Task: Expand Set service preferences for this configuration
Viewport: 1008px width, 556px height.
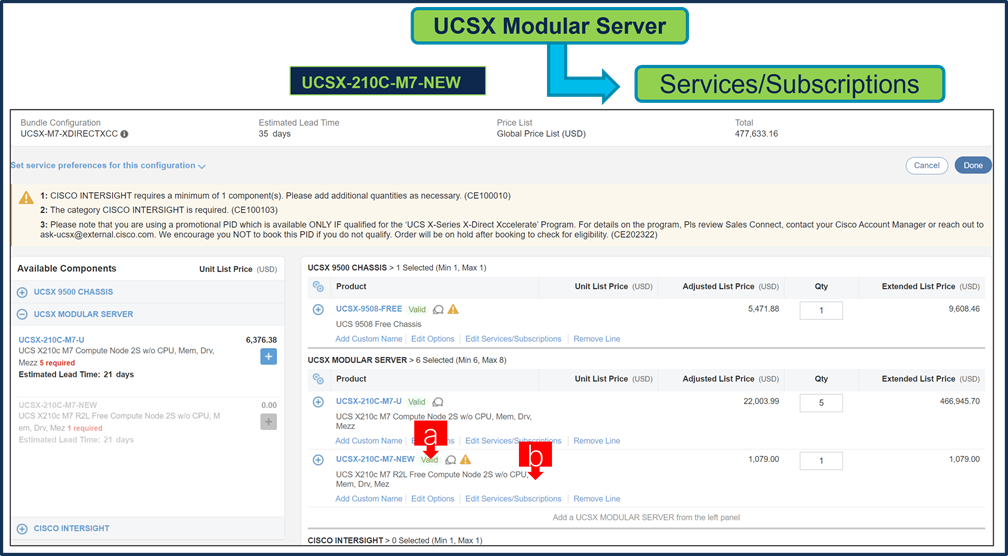Action: (x=108, y=166)
